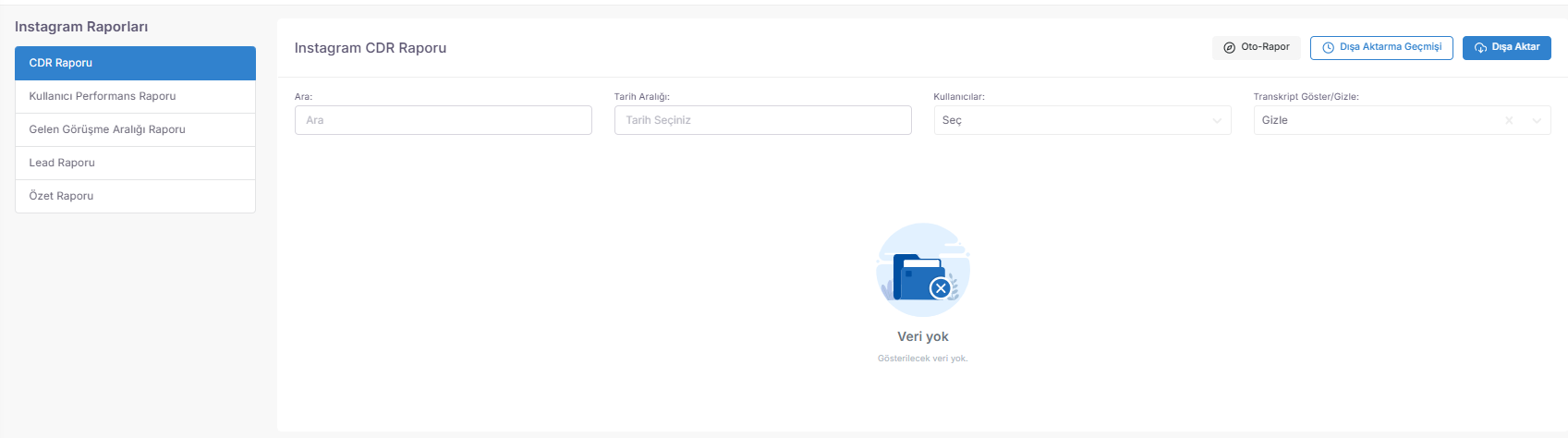Click the Veri yok text
This screenshot has height=438, width=1568.
pyautogui.click(x=923, y=336)
